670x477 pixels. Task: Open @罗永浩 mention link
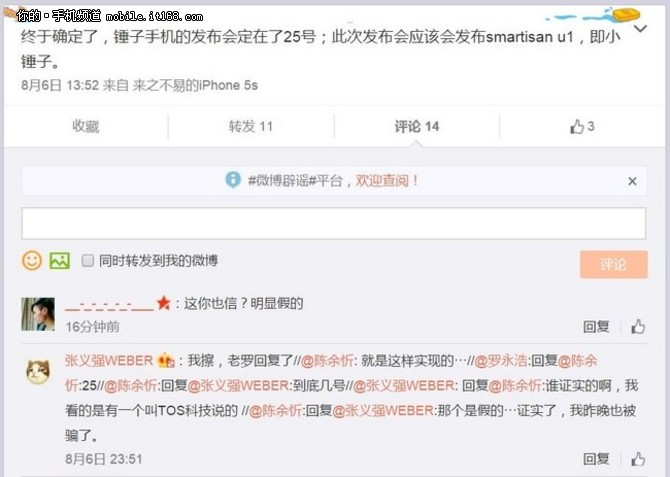pos(500,361)
